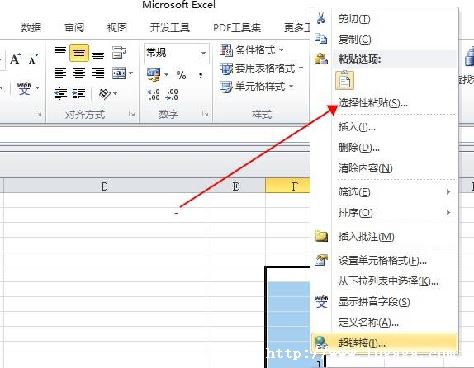Open the Developer Tools ribbon tab

pyautogui.click(x=169, y=27)
